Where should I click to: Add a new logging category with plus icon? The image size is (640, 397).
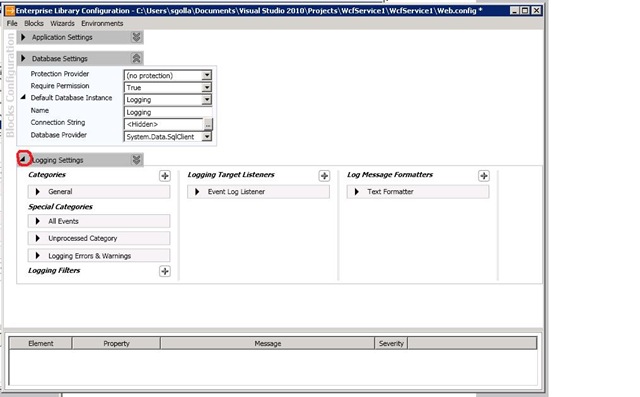pos(165,176)
